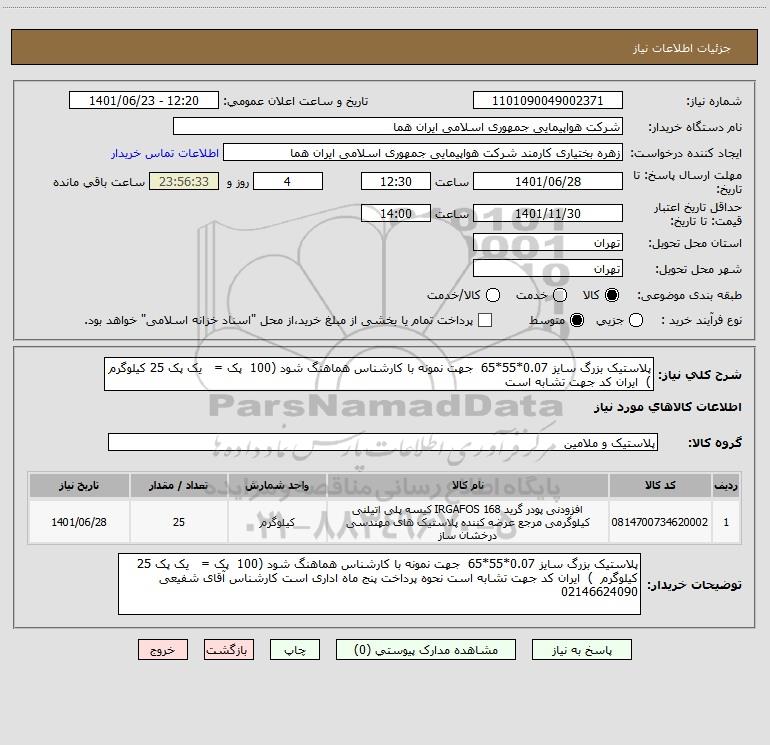Select the کالا radio button
This screenshot has width=770, height=745.
coord(612,295)
